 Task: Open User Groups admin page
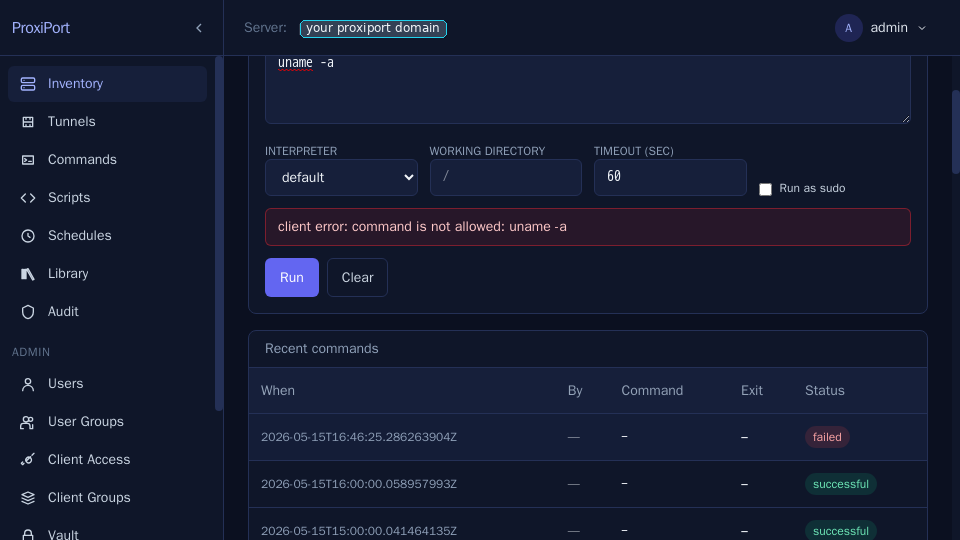[x=107, y=422]
